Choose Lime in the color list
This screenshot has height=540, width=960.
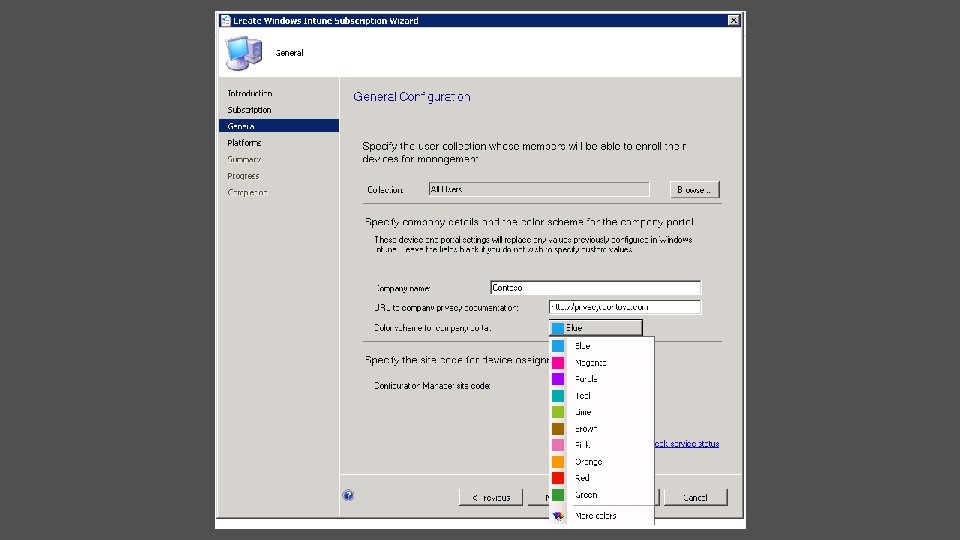pos(601,412)
